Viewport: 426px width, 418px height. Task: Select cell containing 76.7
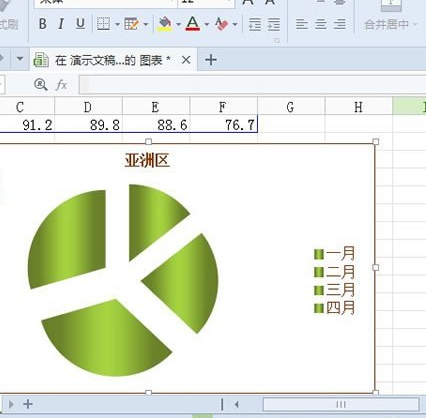223,124
